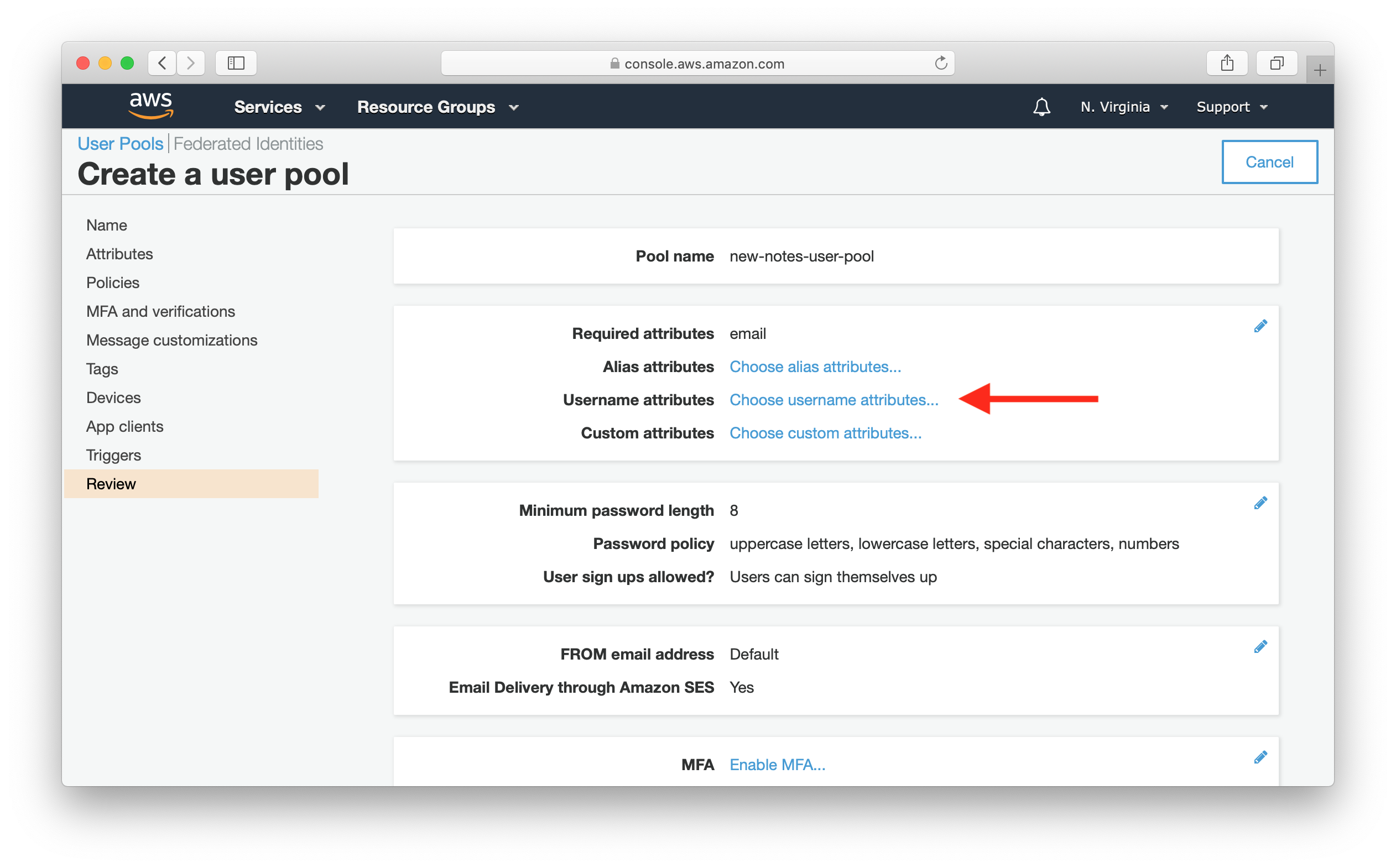This screenshot has width=1396, height=868.
Task: Click Choose username attributes link
Action: point(834,399)
